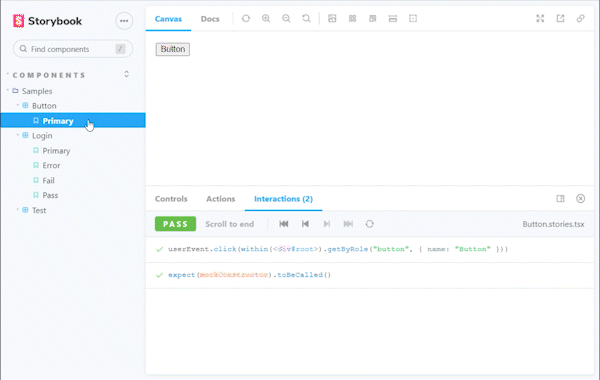This screenshot has height=380, width=600.
Task: Click the Find components search field
Action: pyautogui.click(x=73, y=49)
